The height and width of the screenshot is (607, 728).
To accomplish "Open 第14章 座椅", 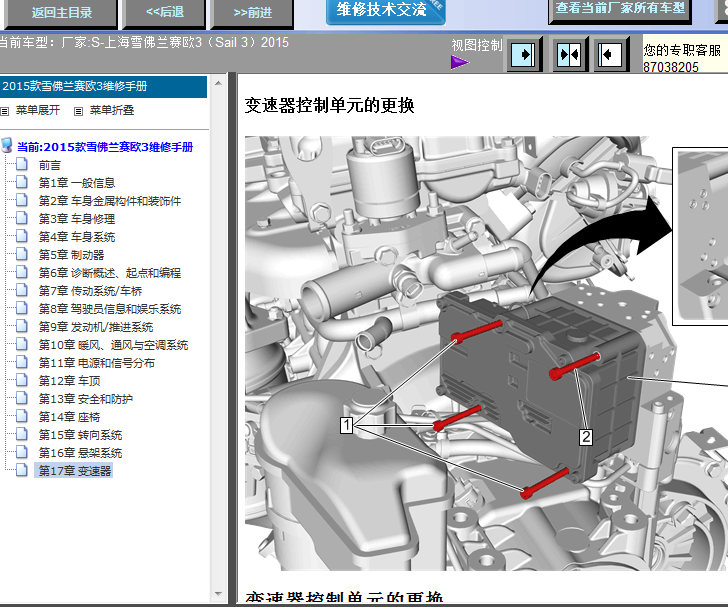I will [x=69, y=417].
